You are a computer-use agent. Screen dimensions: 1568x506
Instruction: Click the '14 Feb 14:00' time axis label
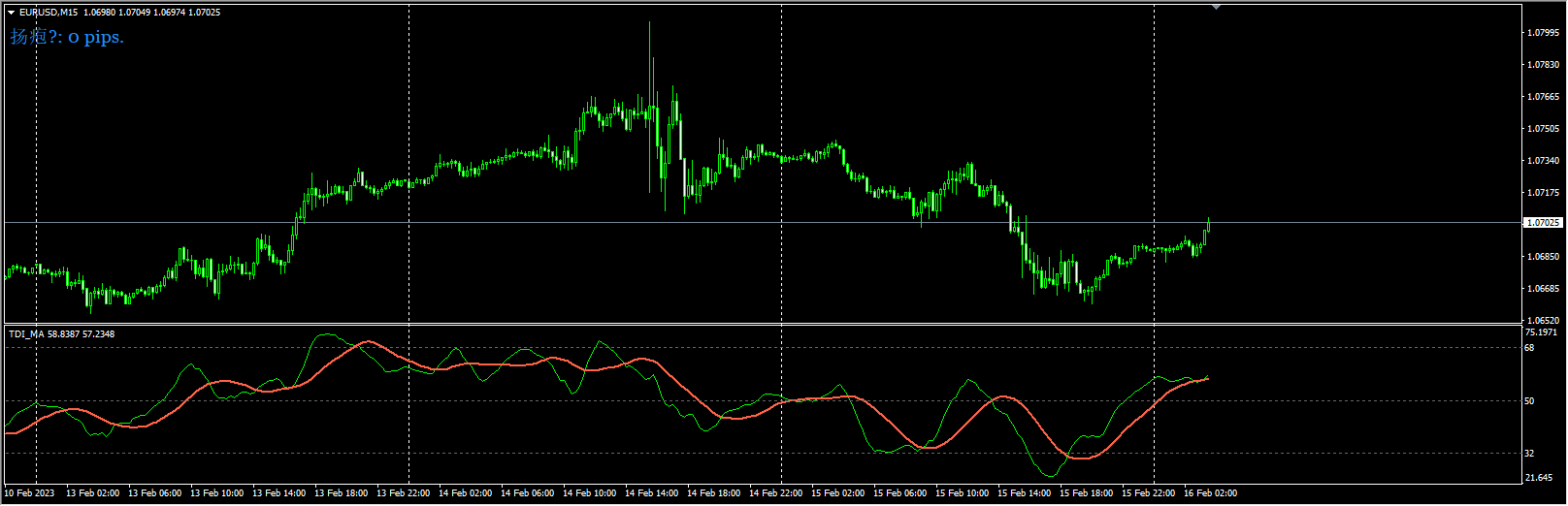(x=651, y=493)
